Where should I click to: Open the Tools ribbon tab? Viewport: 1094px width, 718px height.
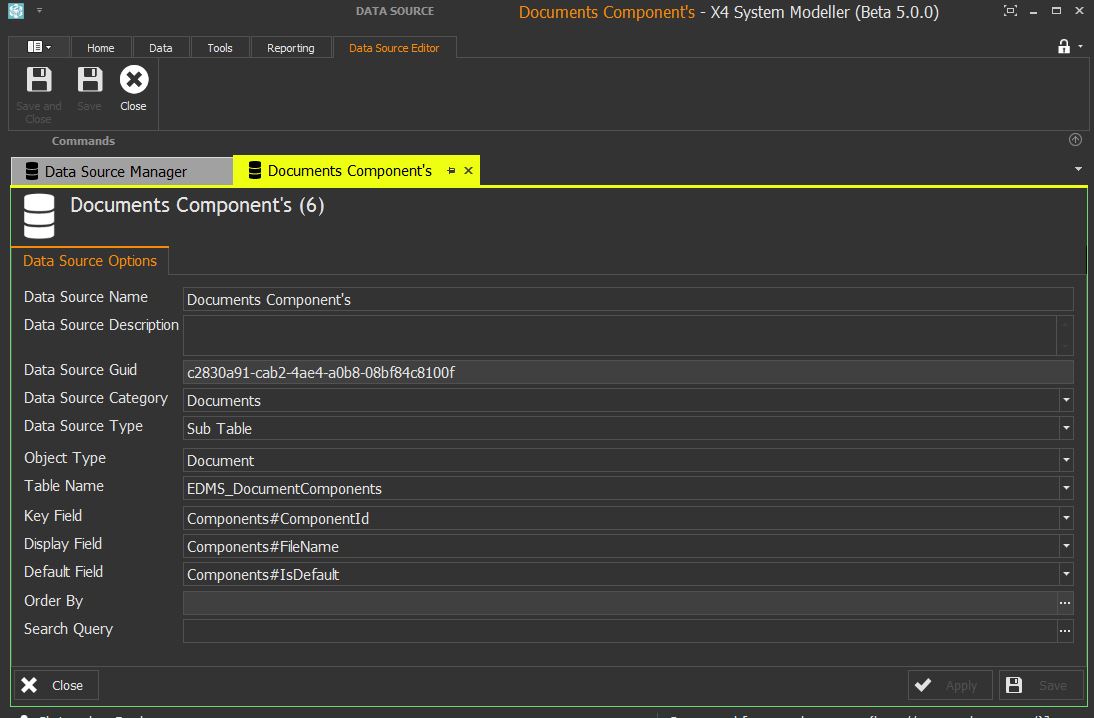(220, 47)
